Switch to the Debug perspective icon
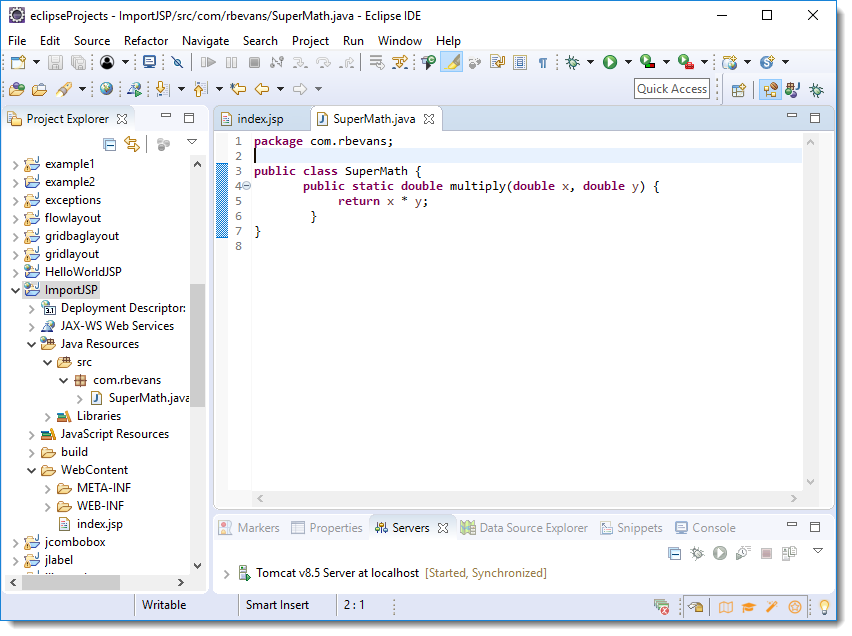852x636 pixels. (x=816, y=90)
